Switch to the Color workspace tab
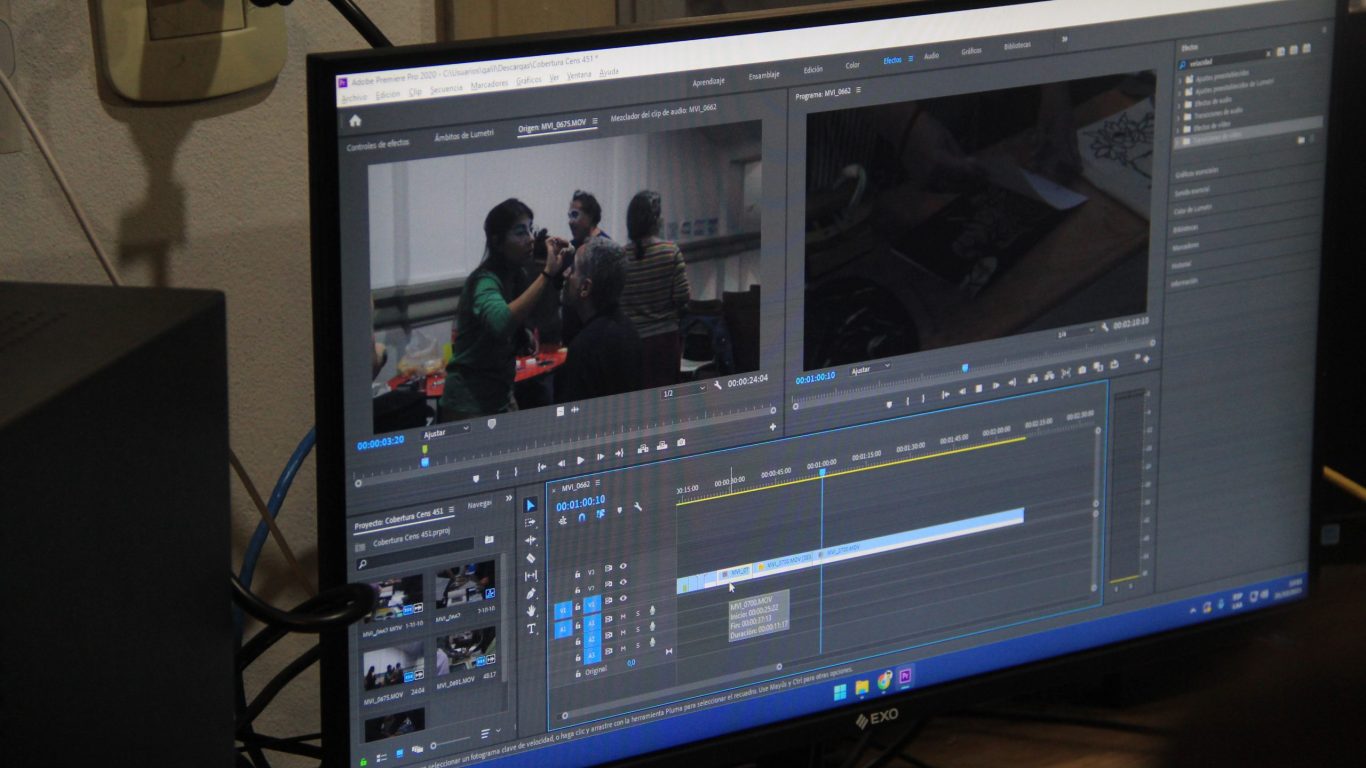The width and height of the screenshot is (1366, 768). point(852,66)
